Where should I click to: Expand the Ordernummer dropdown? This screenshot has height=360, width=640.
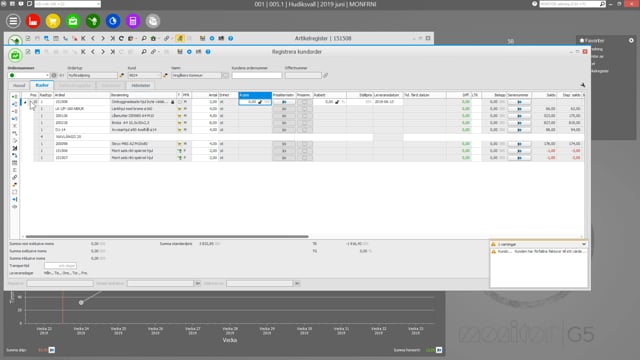point(47,76)
